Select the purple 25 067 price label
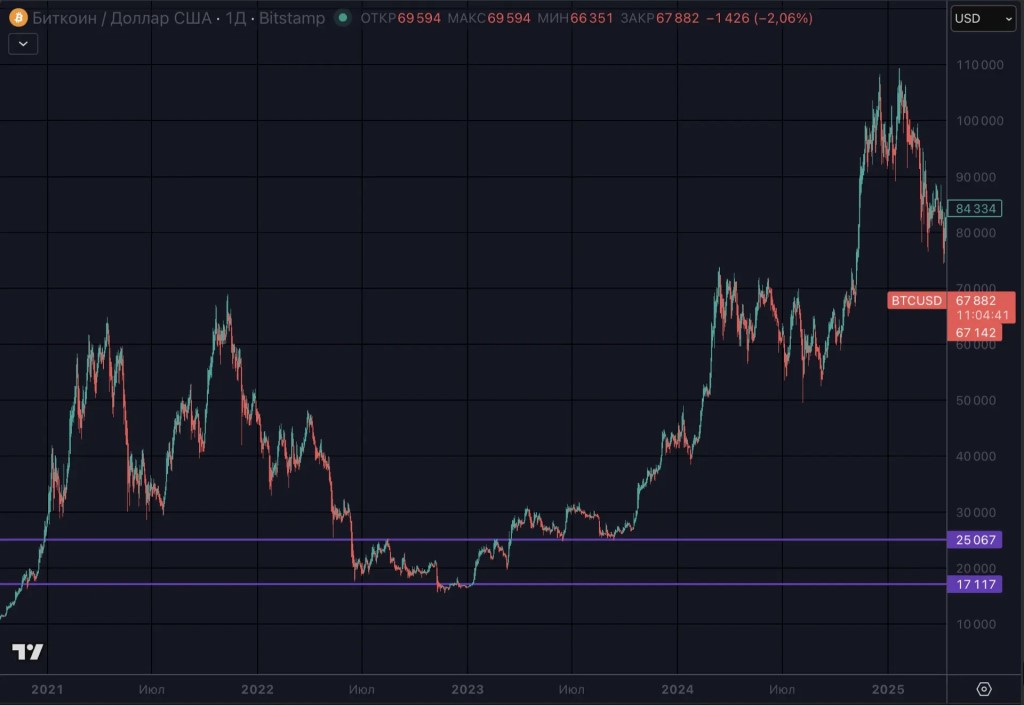 (x=974, y=540)
